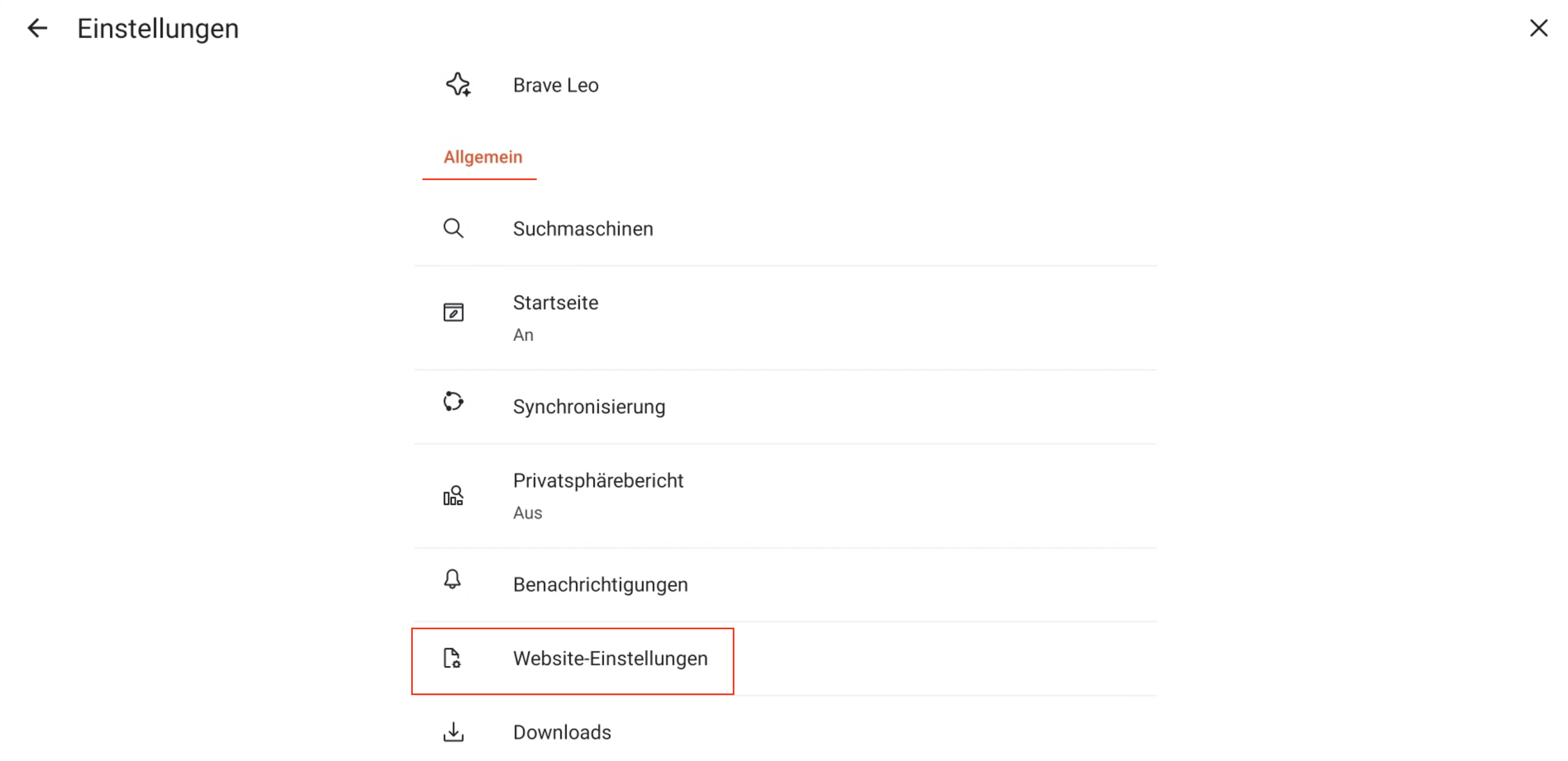Select the Allgemein section header
The image size is (1568, 761).
click(484, 157)
